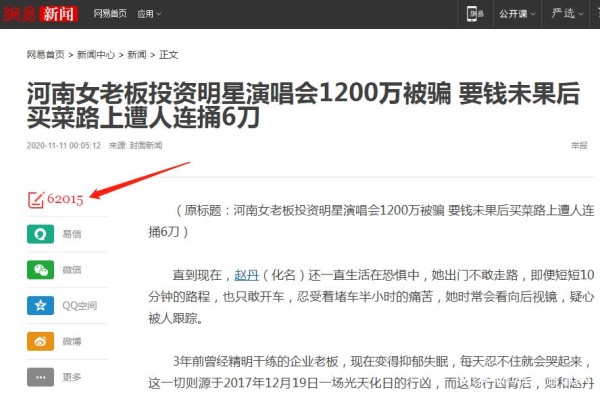Share to QQ空间 star icon
The image size is (600, 396).
[x=40, y=305]
